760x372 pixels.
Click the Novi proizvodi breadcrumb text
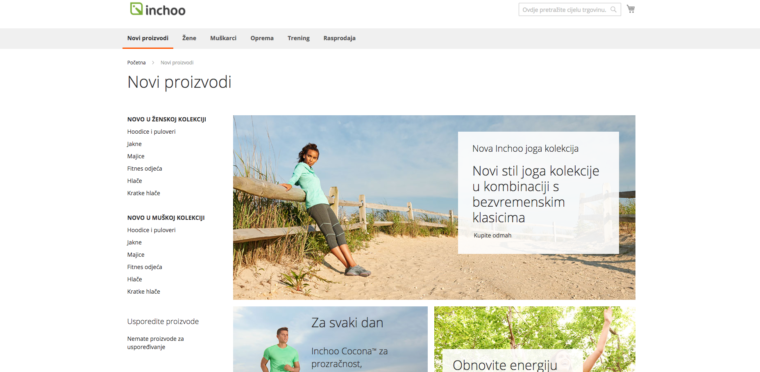[177, 63]
